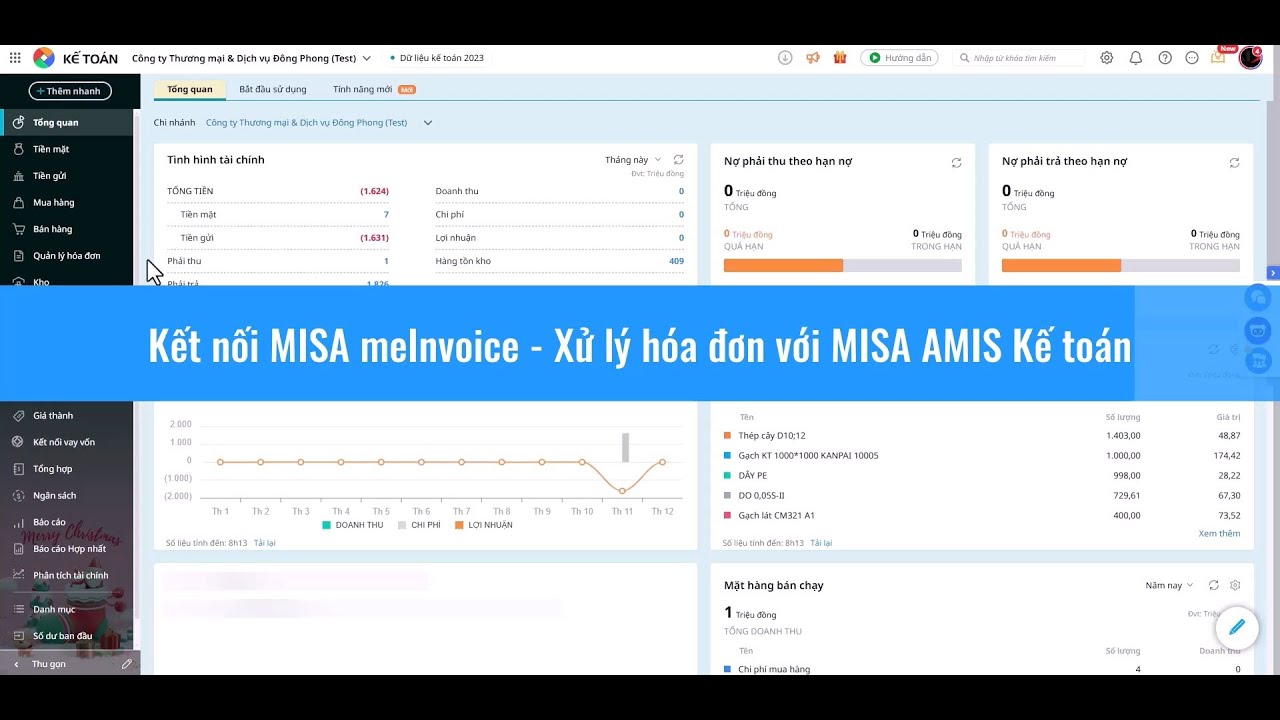This screenshot has width=1280, height=720.
Task: Collapse the sidebar with Thu gọn
Action: tap(48, 664)
